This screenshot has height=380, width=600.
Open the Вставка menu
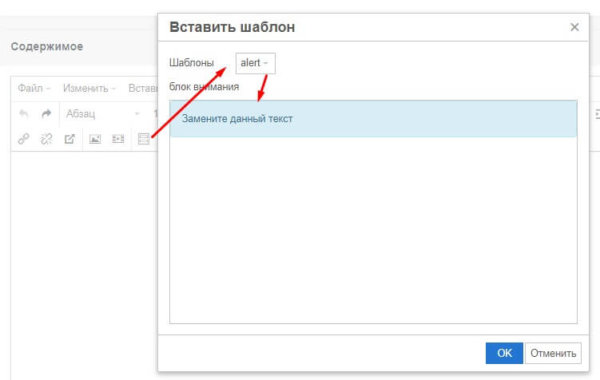click(143, 88)
